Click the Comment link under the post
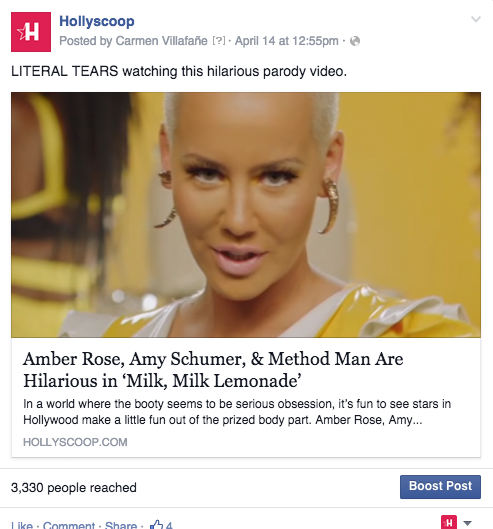Image resolution: width=493 pixels, height=529 pixels. coord(69,525)
